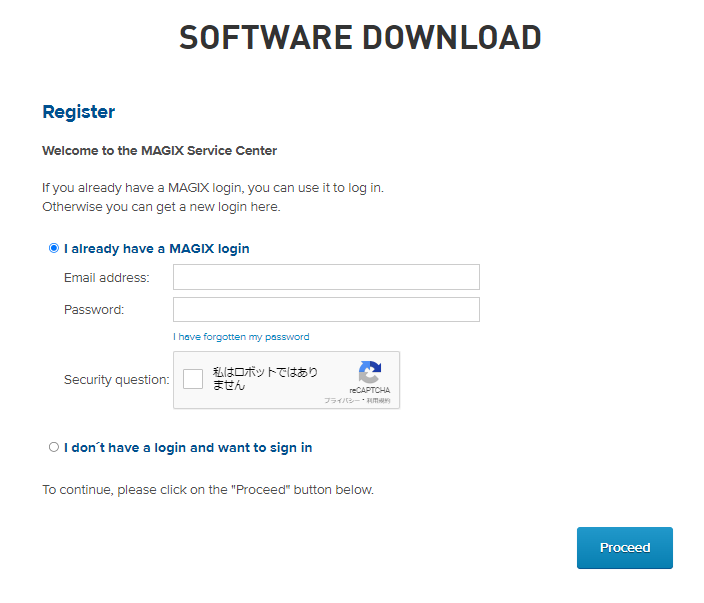Click the Register heading
This screenshot has height=603, width=704.
(79, 112)
